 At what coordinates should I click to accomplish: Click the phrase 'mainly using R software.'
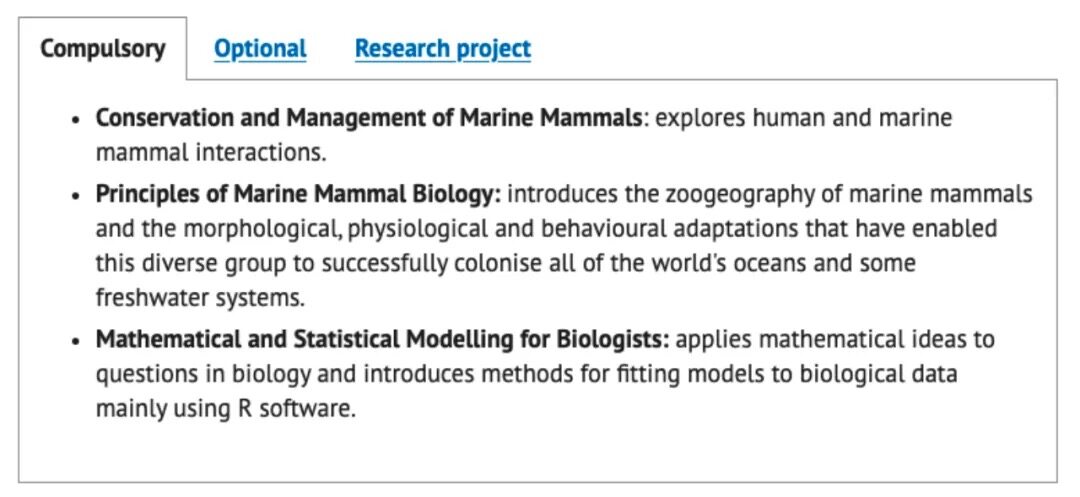226,409
